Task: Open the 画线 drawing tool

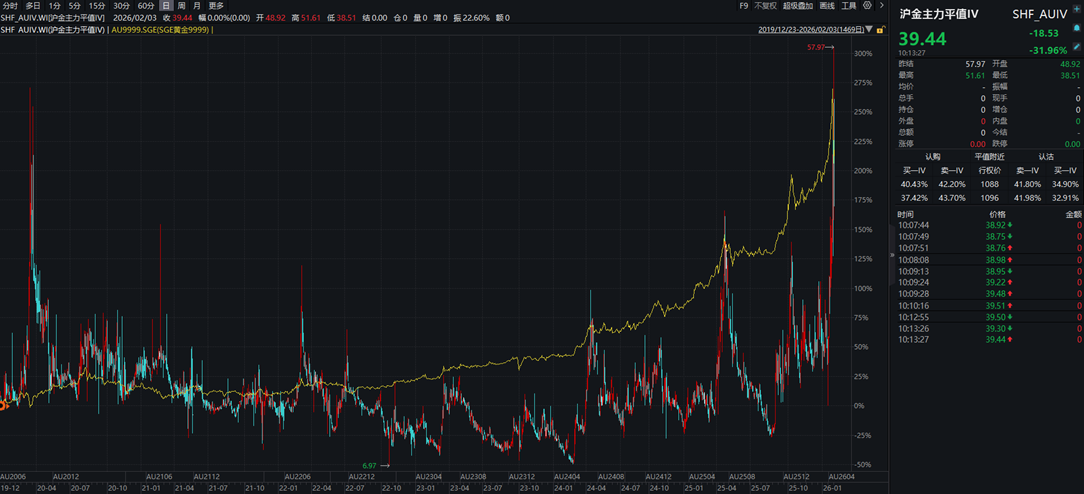Action: tap(824, 6)
